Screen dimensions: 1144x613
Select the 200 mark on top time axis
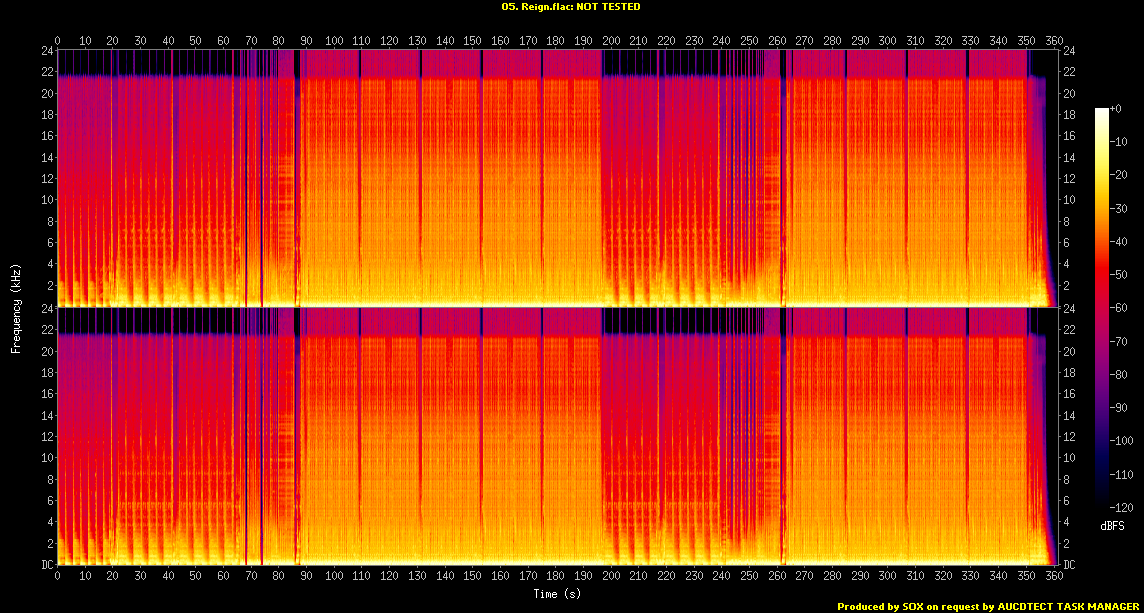610,40
